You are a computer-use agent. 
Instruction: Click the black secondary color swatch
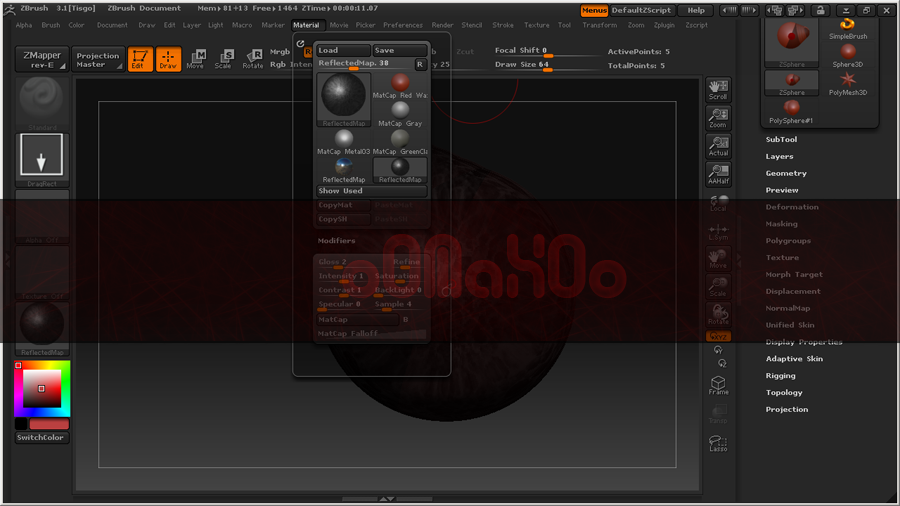pyautogui.click(x=21, y=424)
